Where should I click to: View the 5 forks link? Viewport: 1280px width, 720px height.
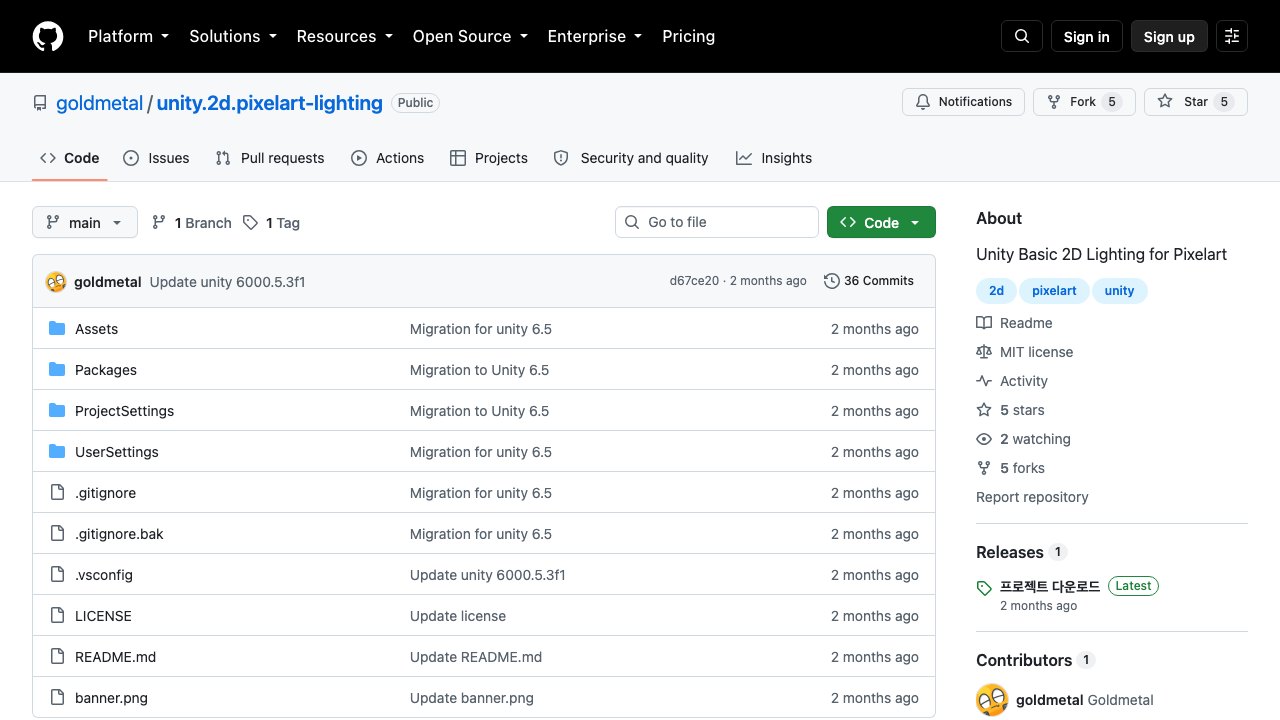1010,468
